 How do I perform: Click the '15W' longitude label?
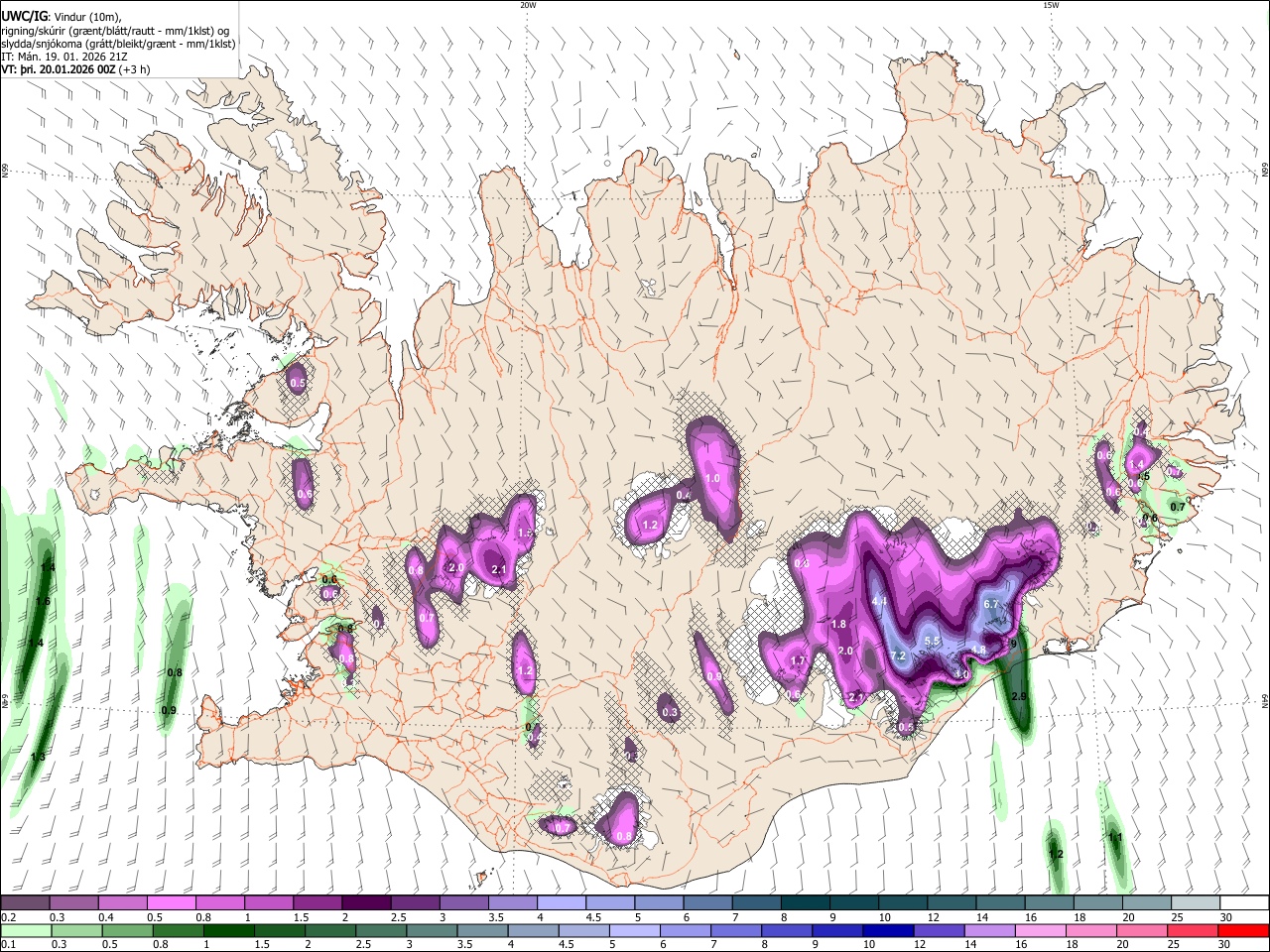1051,5
